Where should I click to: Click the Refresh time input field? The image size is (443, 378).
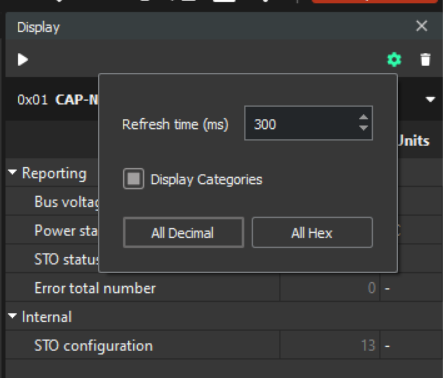pyautogui.click(x=308, y=123)
